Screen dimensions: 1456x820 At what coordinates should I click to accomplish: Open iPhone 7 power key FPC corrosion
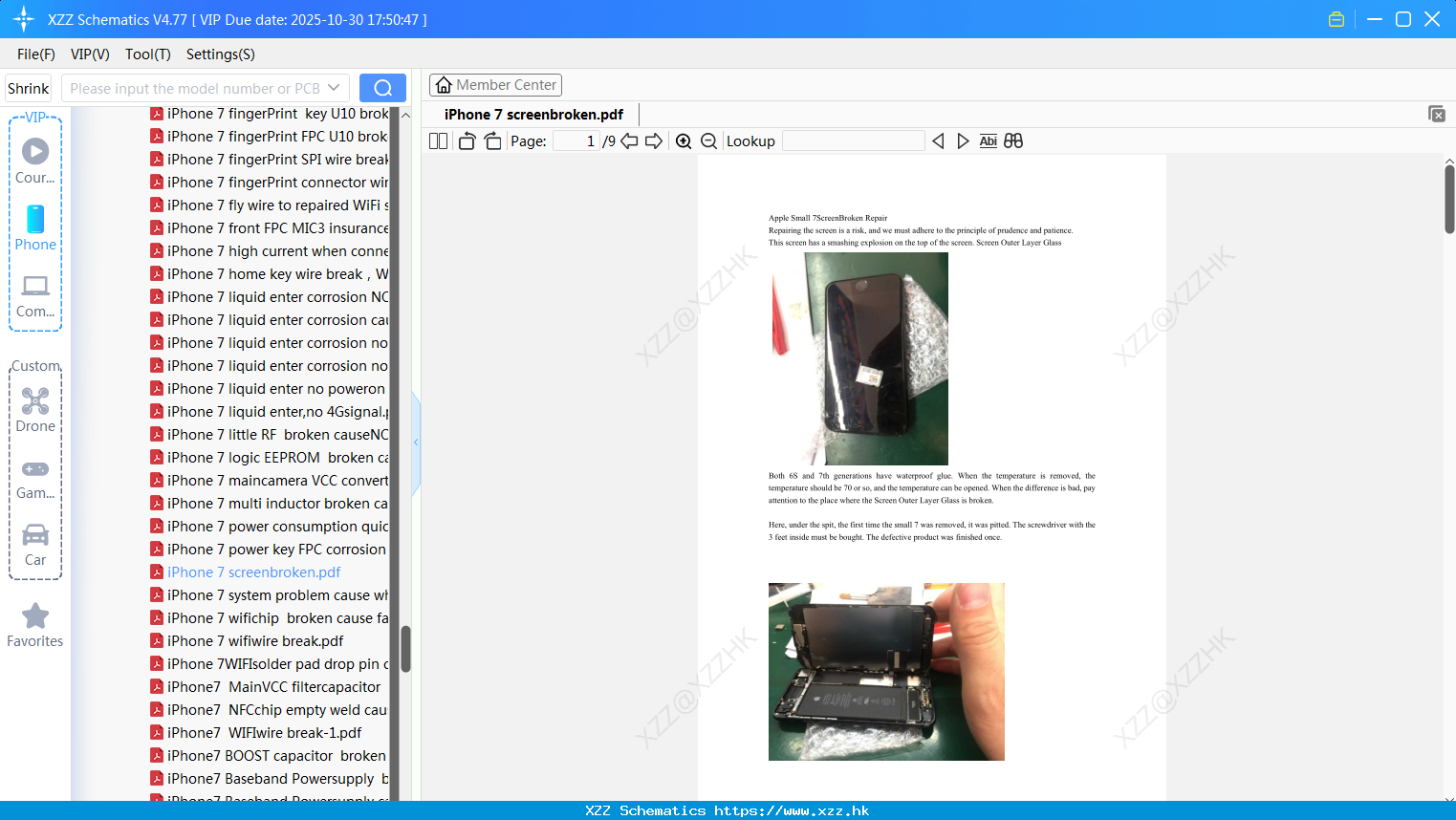(x=270, y=550)
